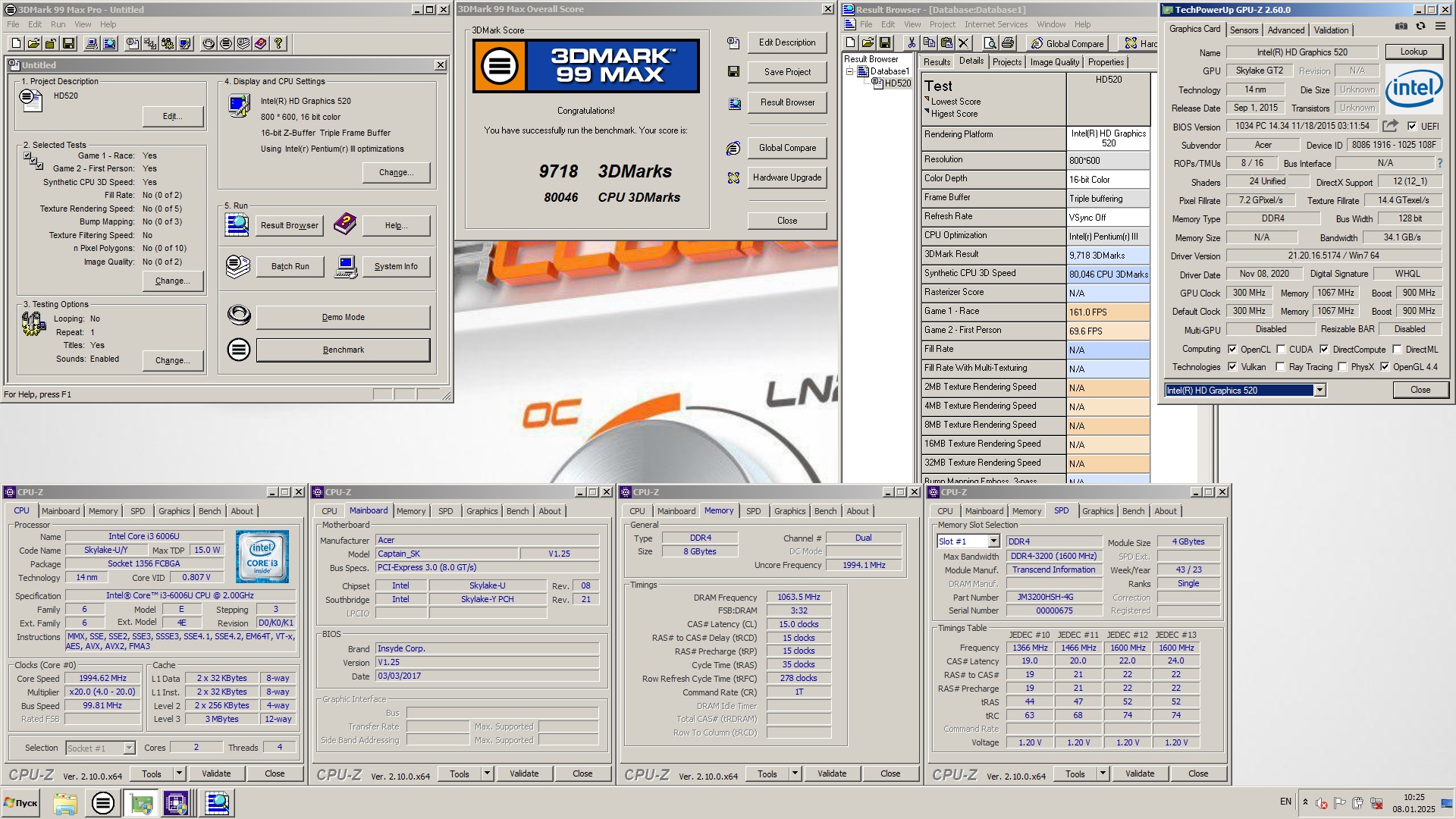Click Save Project in the score dialog

click(787, 72)
